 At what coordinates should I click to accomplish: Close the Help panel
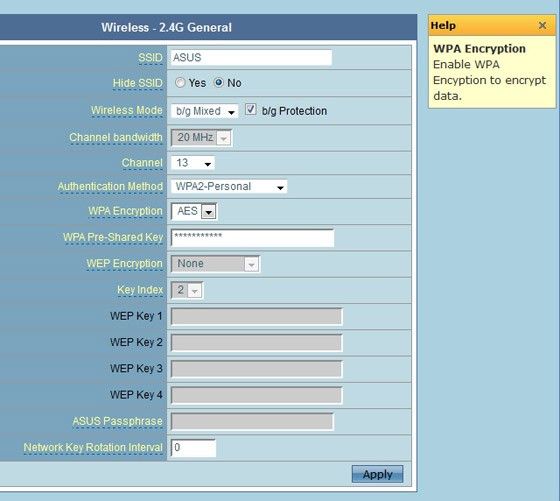pos(542,25)
